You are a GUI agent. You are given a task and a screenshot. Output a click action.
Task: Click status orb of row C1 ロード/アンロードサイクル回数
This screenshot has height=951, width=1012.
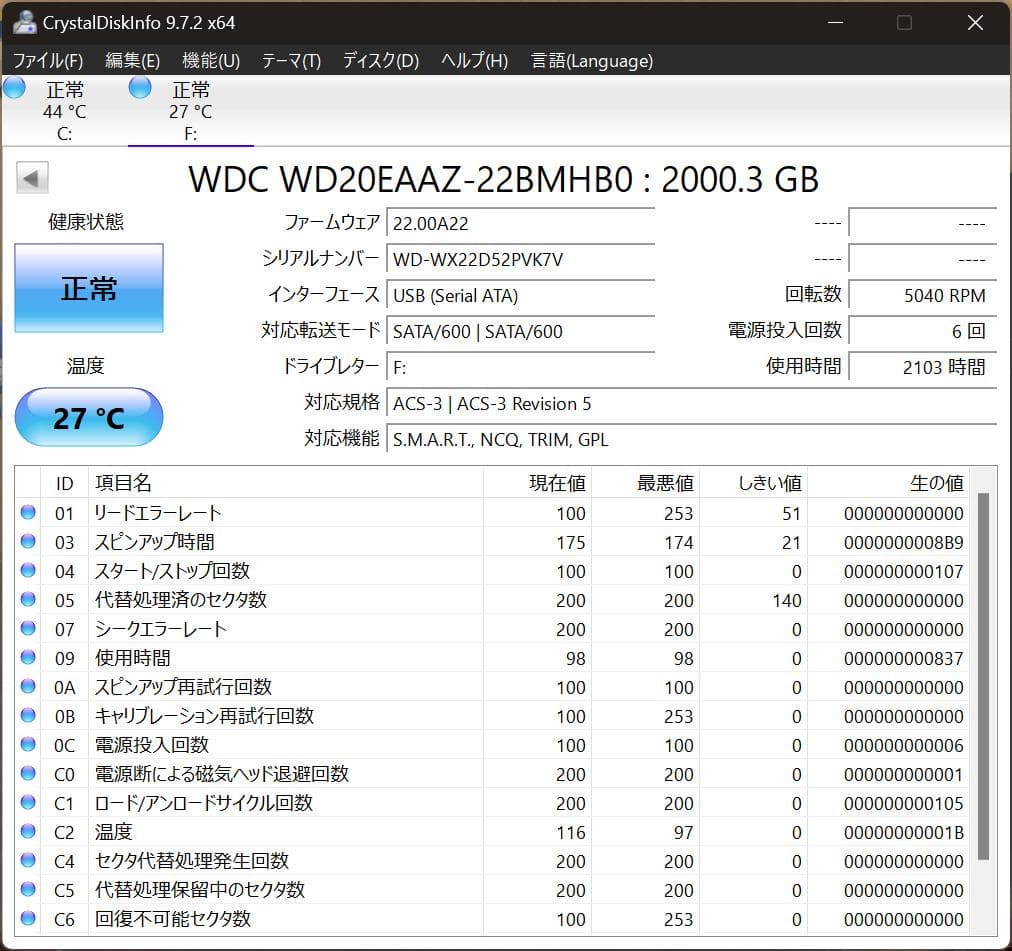[x=28, y=803]
